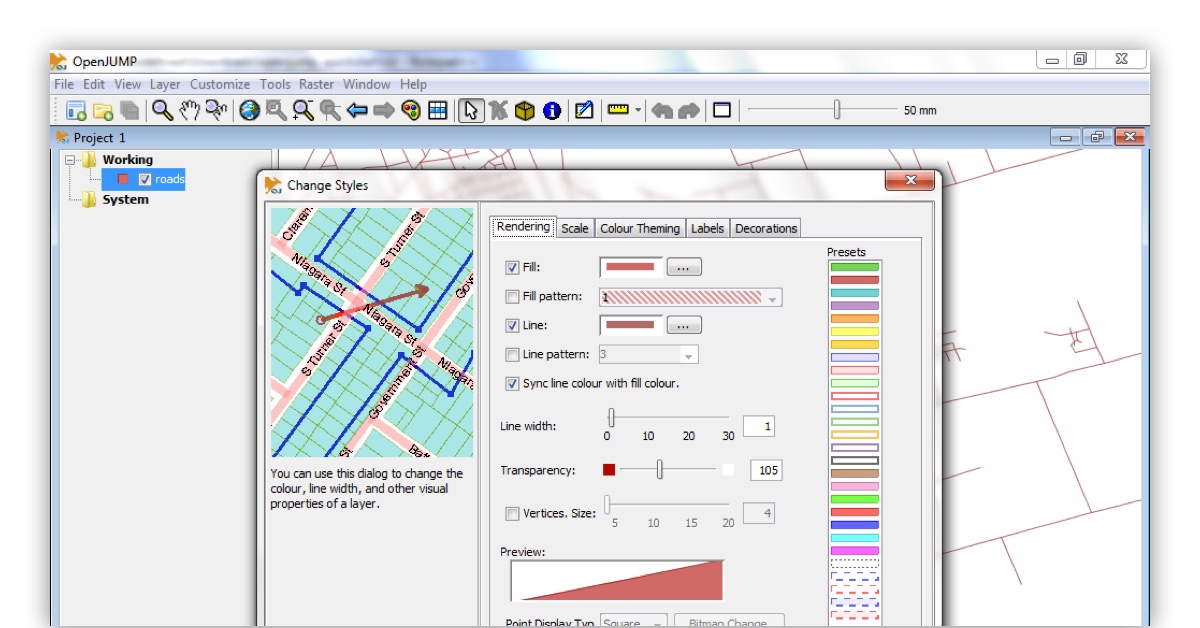This screenshot has width=1200, height=628.
Task: Switch to the Colour Theming tab
Action: click(x=641, y=227)
